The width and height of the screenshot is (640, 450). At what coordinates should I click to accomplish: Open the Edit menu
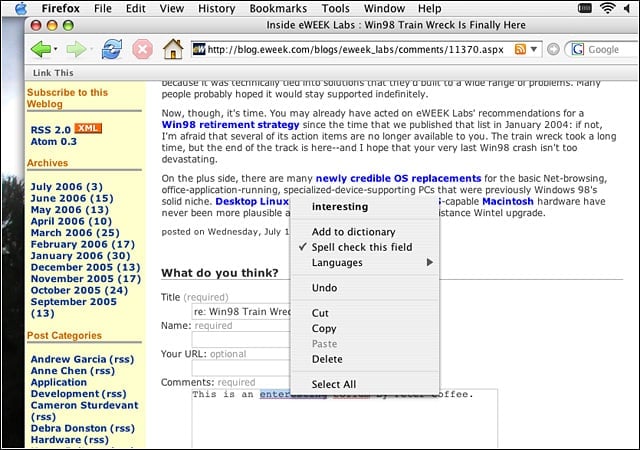(136, 8)
